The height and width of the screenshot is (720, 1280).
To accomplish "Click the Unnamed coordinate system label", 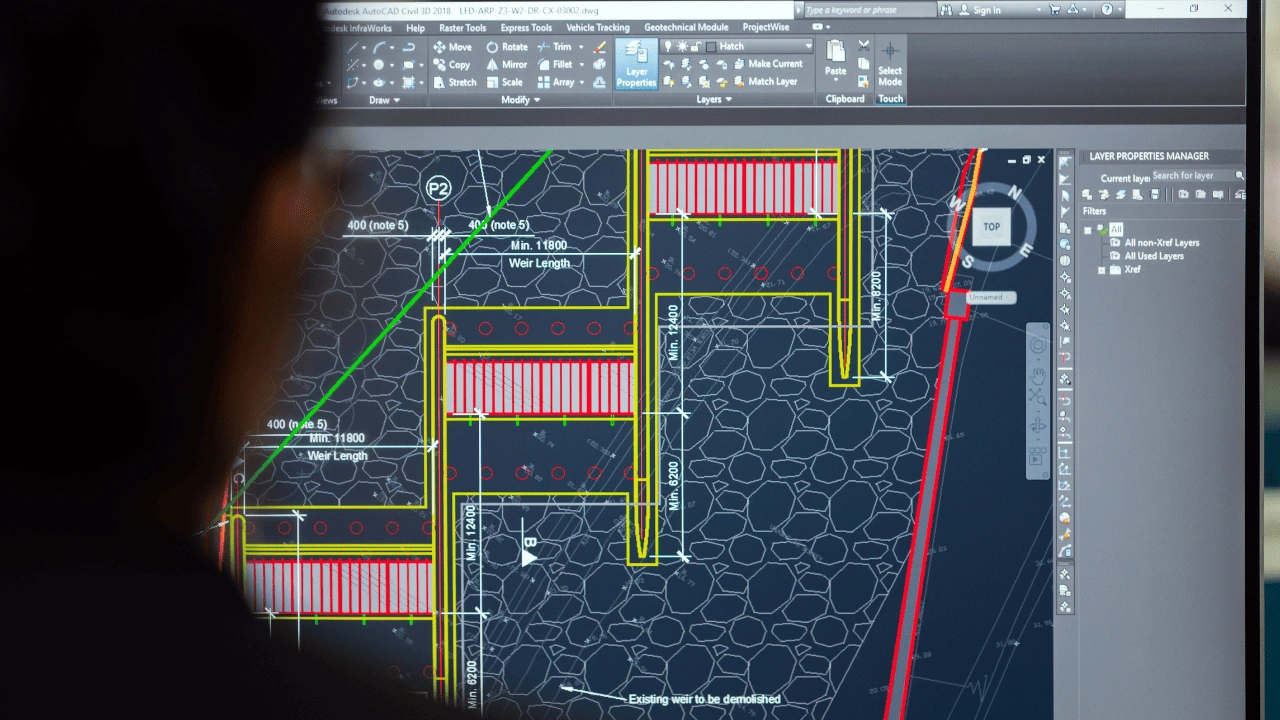I will tap(991, 297).
